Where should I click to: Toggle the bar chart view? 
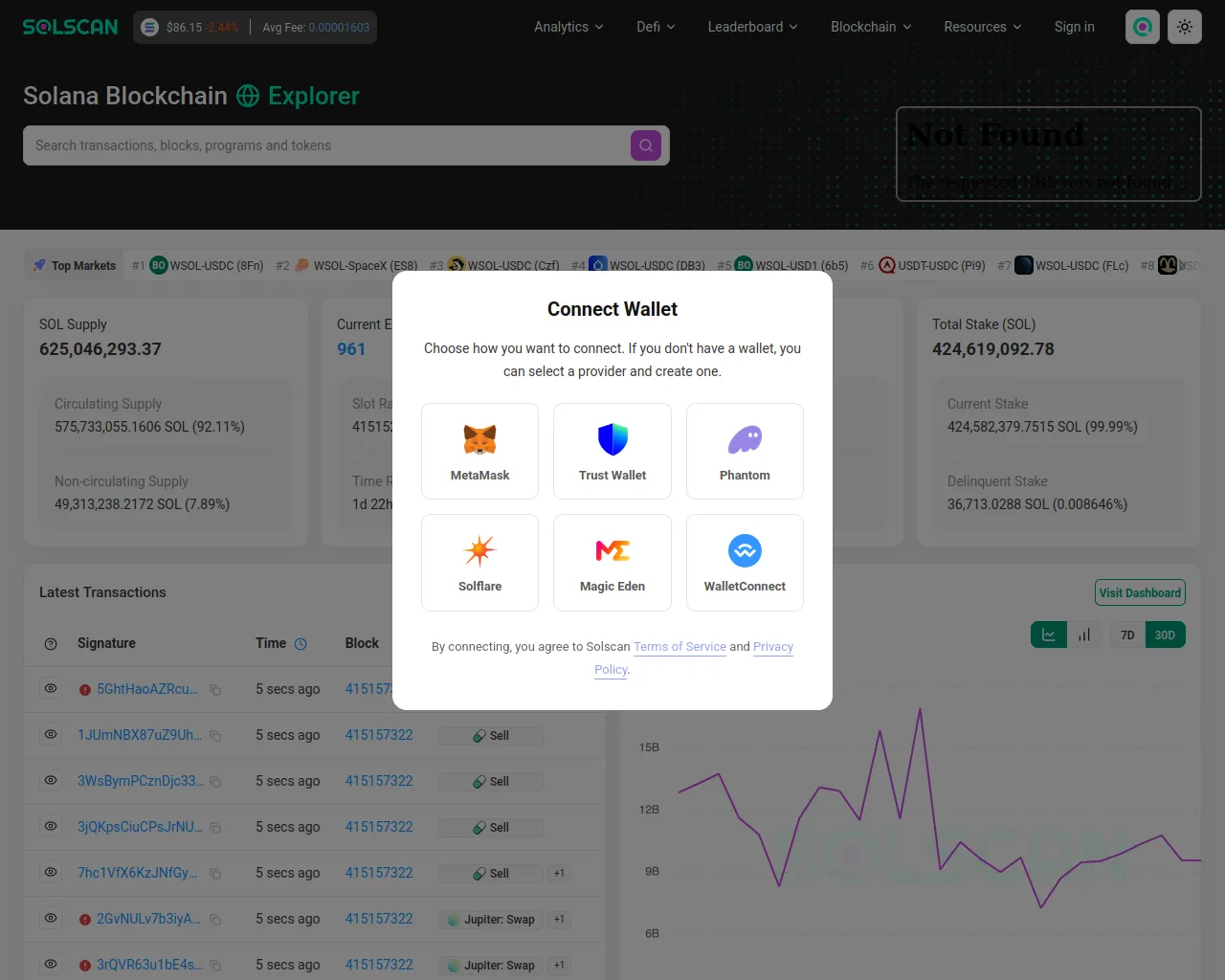(1084, 635)
